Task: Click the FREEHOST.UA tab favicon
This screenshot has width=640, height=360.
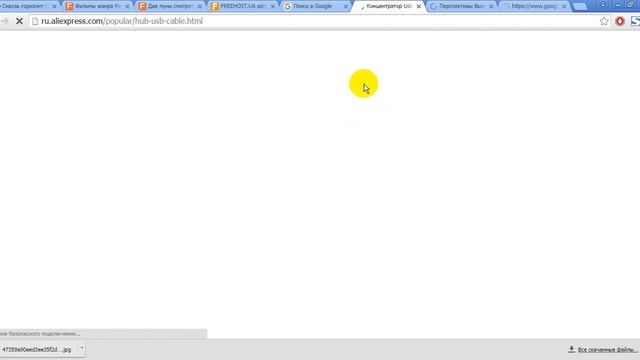Action: [215, 6]
